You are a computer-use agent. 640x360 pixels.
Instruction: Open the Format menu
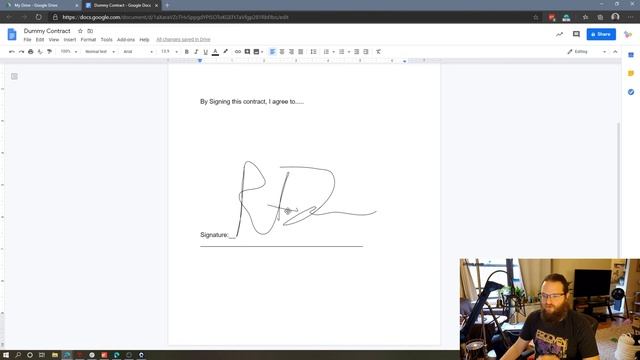88,40
